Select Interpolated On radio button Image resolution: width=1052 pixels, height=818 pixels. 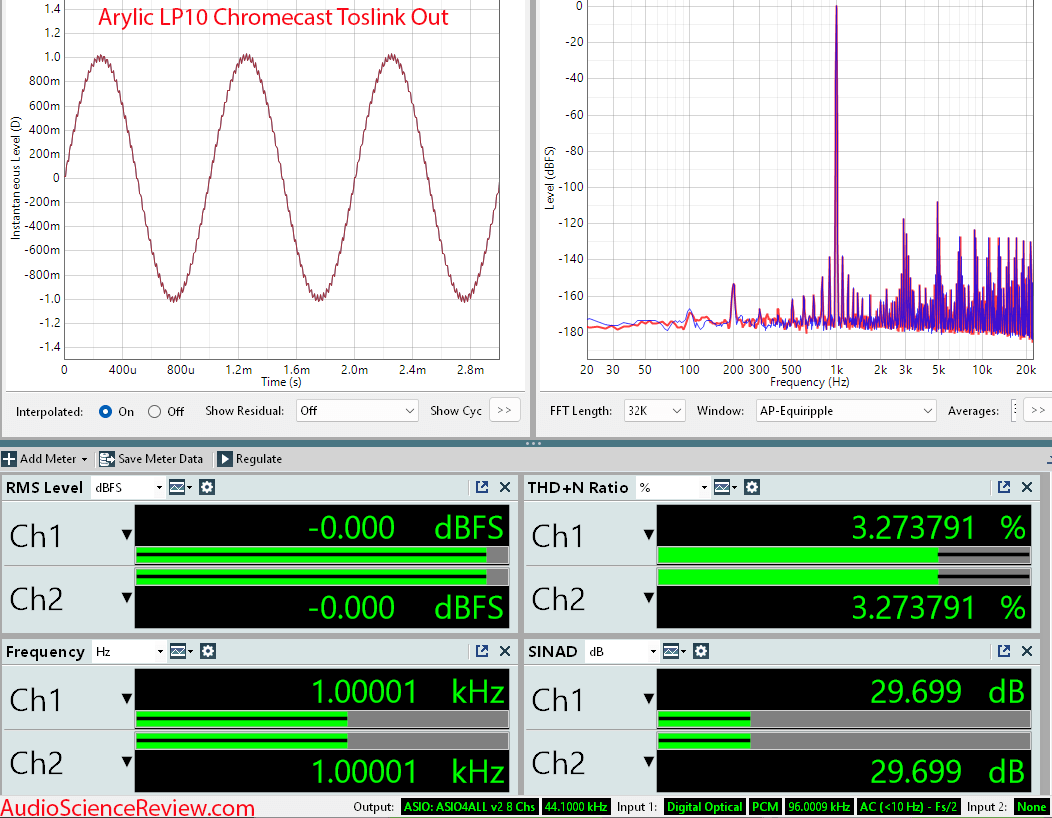point(105,411)
